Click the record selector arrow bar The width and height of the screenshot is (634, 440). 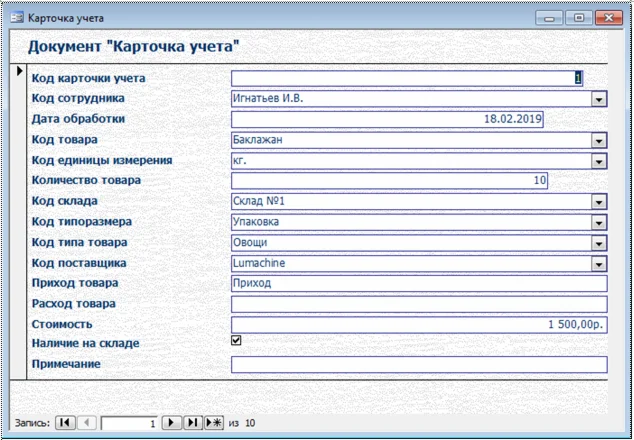point(19,222)
